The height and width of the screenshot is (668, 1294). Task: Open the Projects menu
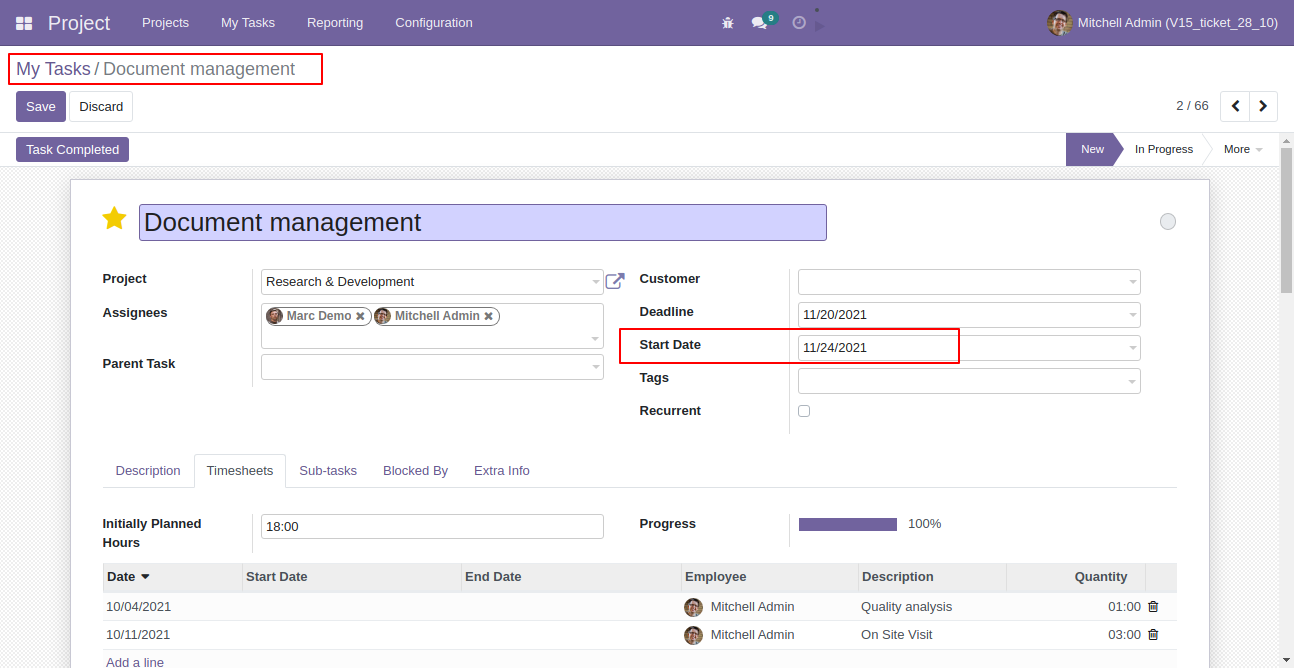pyautogui.click(x=165, y=22)
